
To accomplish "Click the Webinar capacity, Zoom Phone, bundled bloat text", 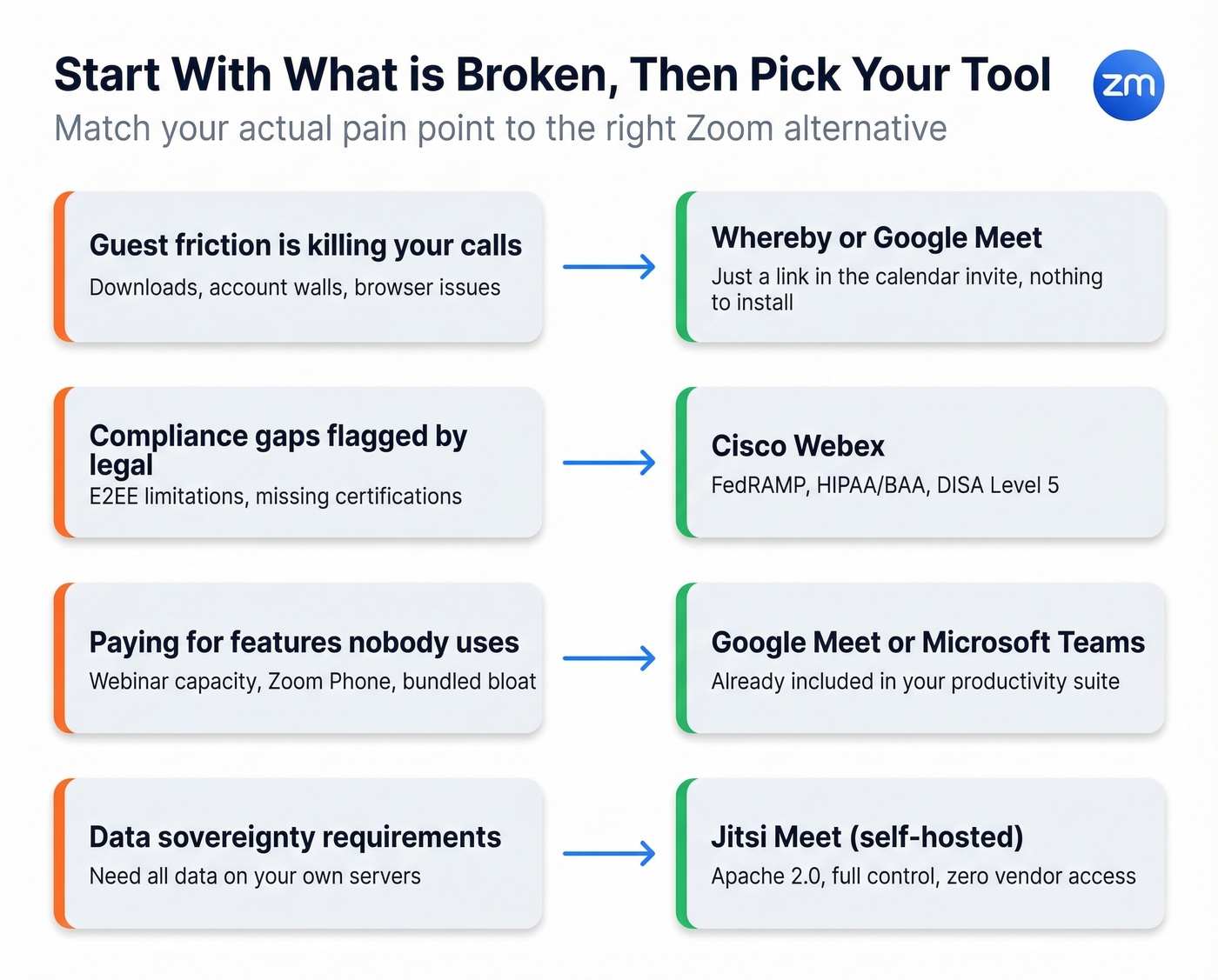I will pyautogui.click(x=312, y=682).
